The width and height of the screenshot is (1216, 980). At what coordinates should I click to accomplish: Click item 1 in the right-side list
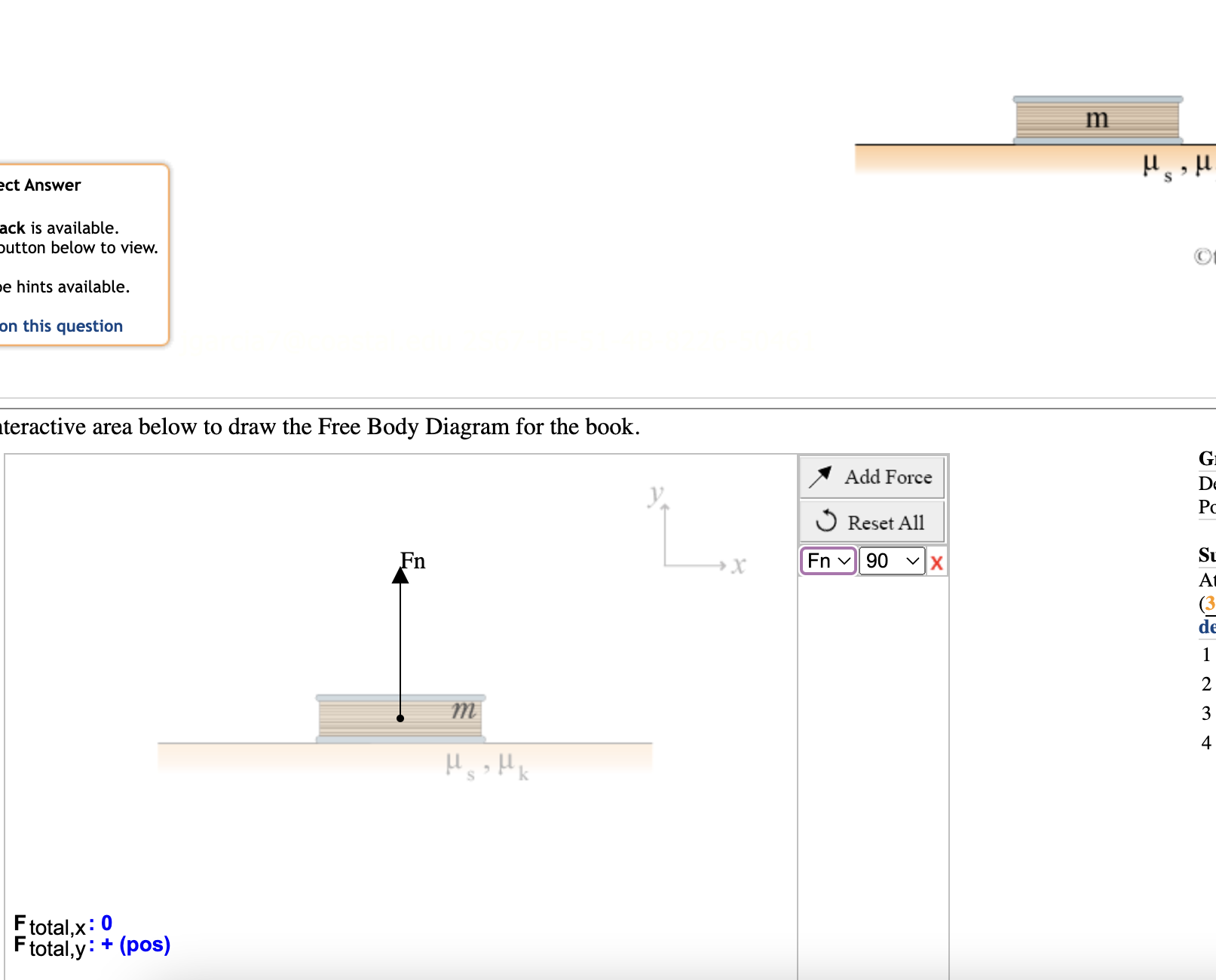point(1206,655)
